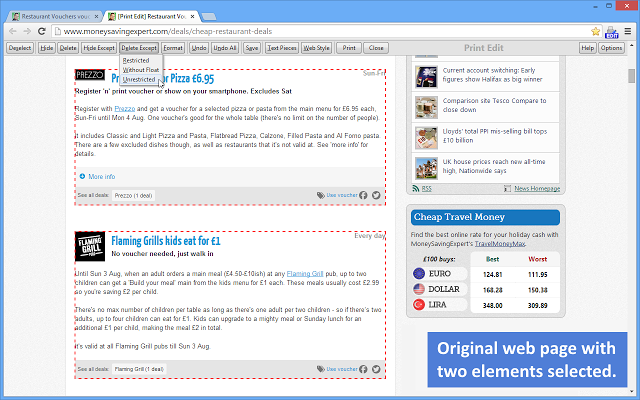Reload the page with refresh icon
Screen dimensions: 640x400
[42, 31]
